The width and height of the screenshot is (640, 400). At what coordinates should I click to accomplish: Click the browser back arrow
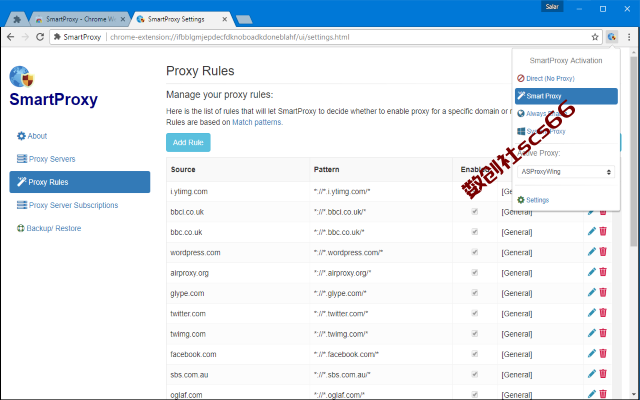[x=11, y=37]
